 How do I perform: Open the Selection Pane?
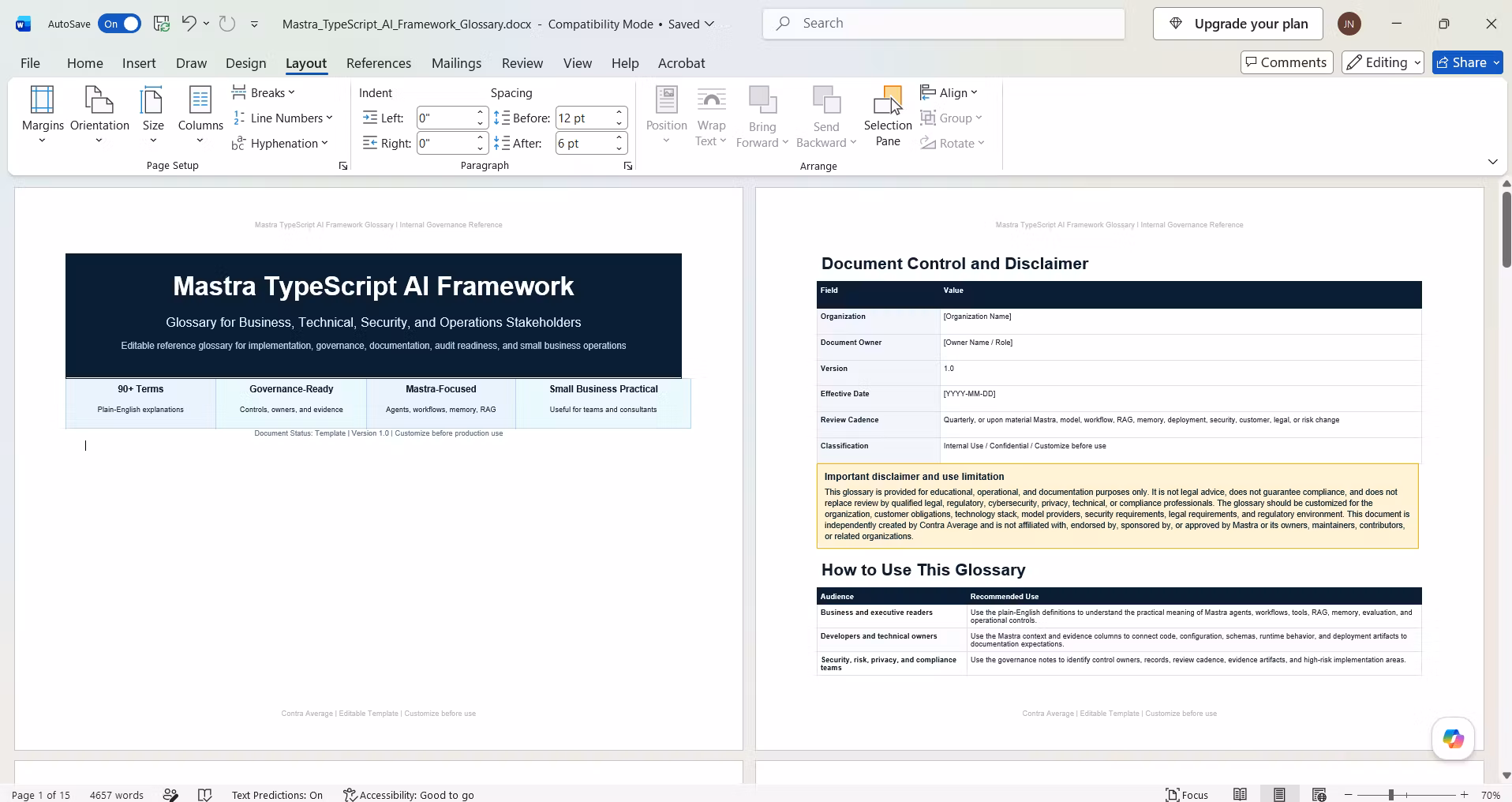[888, 117]
